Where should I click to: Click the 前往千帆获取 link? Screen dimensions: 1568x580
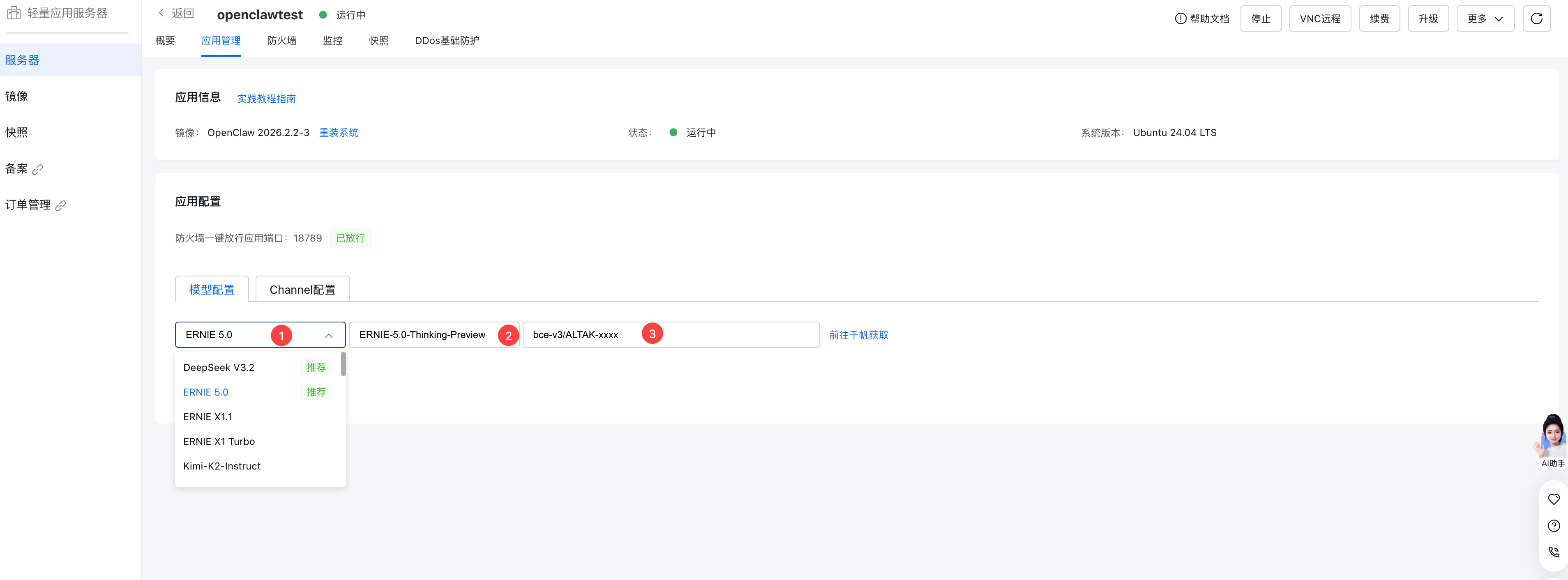coord(858,335)
